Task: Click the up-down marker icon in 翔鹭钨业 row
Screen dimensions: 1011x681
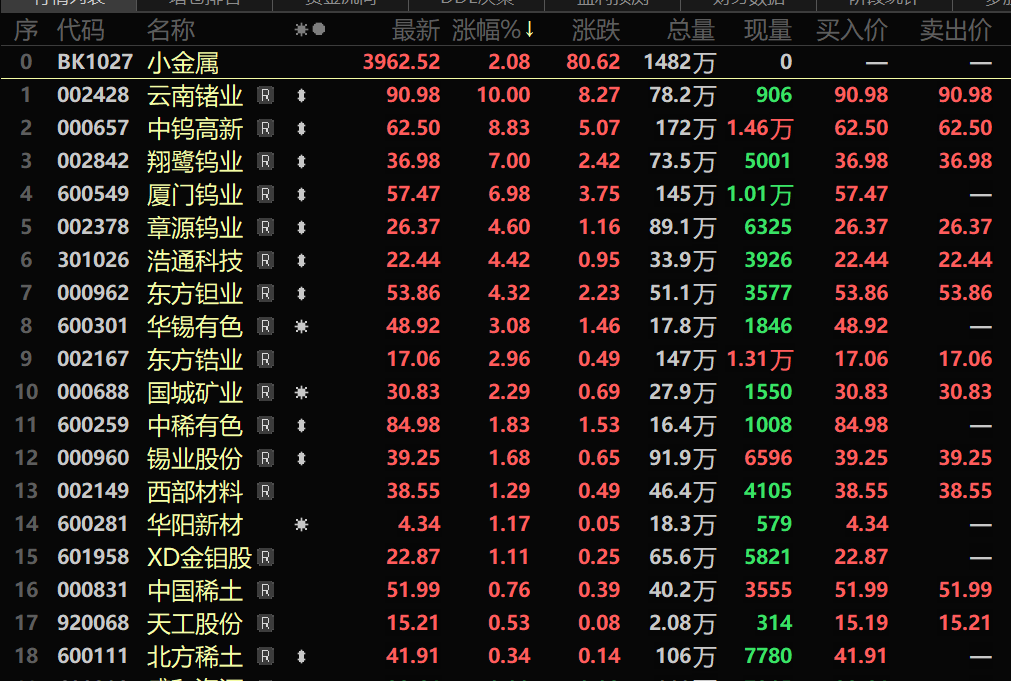Action: 301,161
